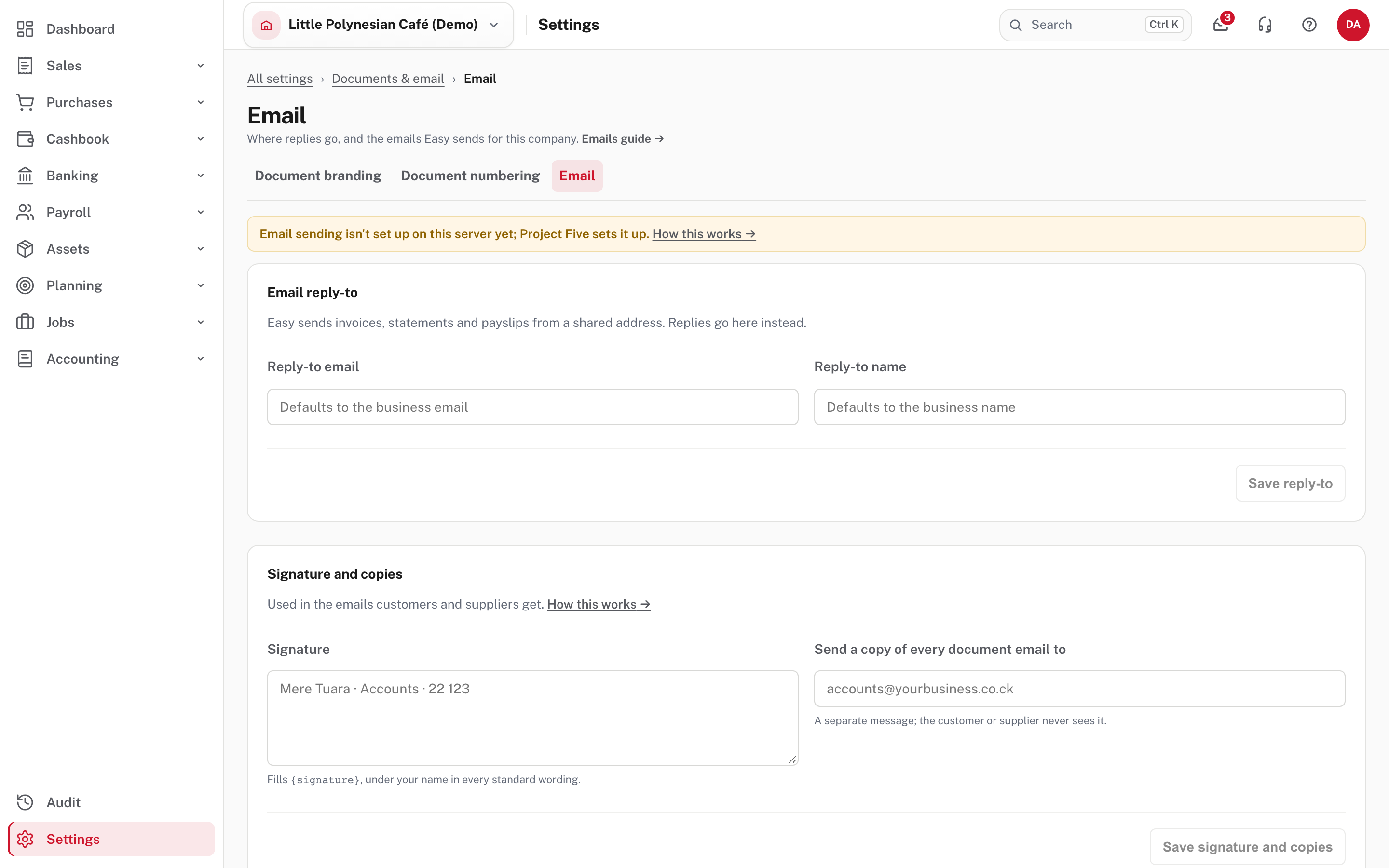Viewport: 1389px width, 868px height.
Task: Click the Cashbook wallet icon
Action: pos(25,139)
